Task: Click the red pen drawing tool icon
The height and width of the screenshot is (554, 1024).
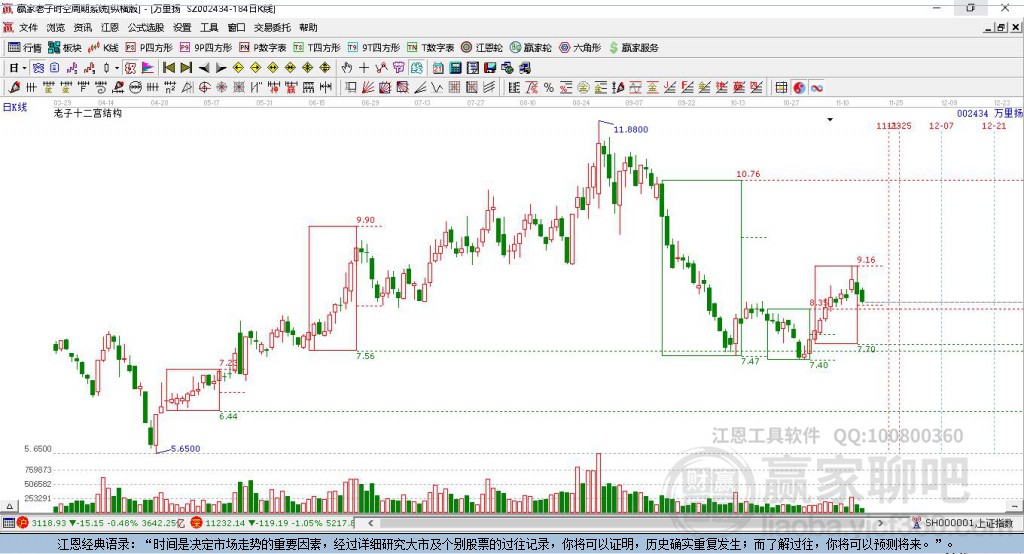Action: pos(14,88)
